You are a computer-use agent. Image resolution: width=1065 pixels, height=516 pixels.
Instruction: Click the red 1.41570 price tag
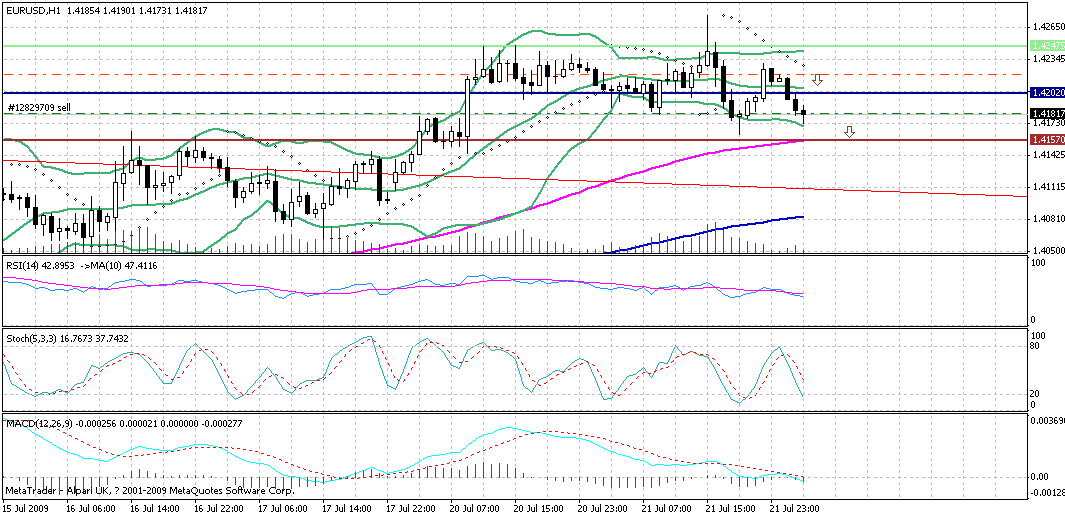tap(1047, 139)
